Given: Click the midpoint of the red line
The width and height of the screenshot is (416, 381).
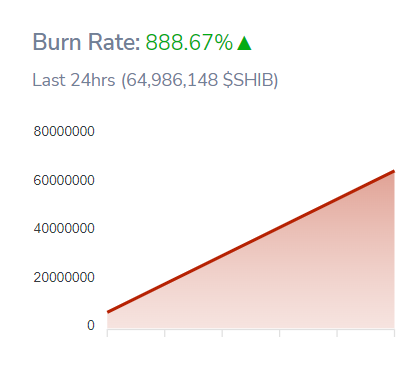Looking at the screenshot, I should click(x=251, y=242).
